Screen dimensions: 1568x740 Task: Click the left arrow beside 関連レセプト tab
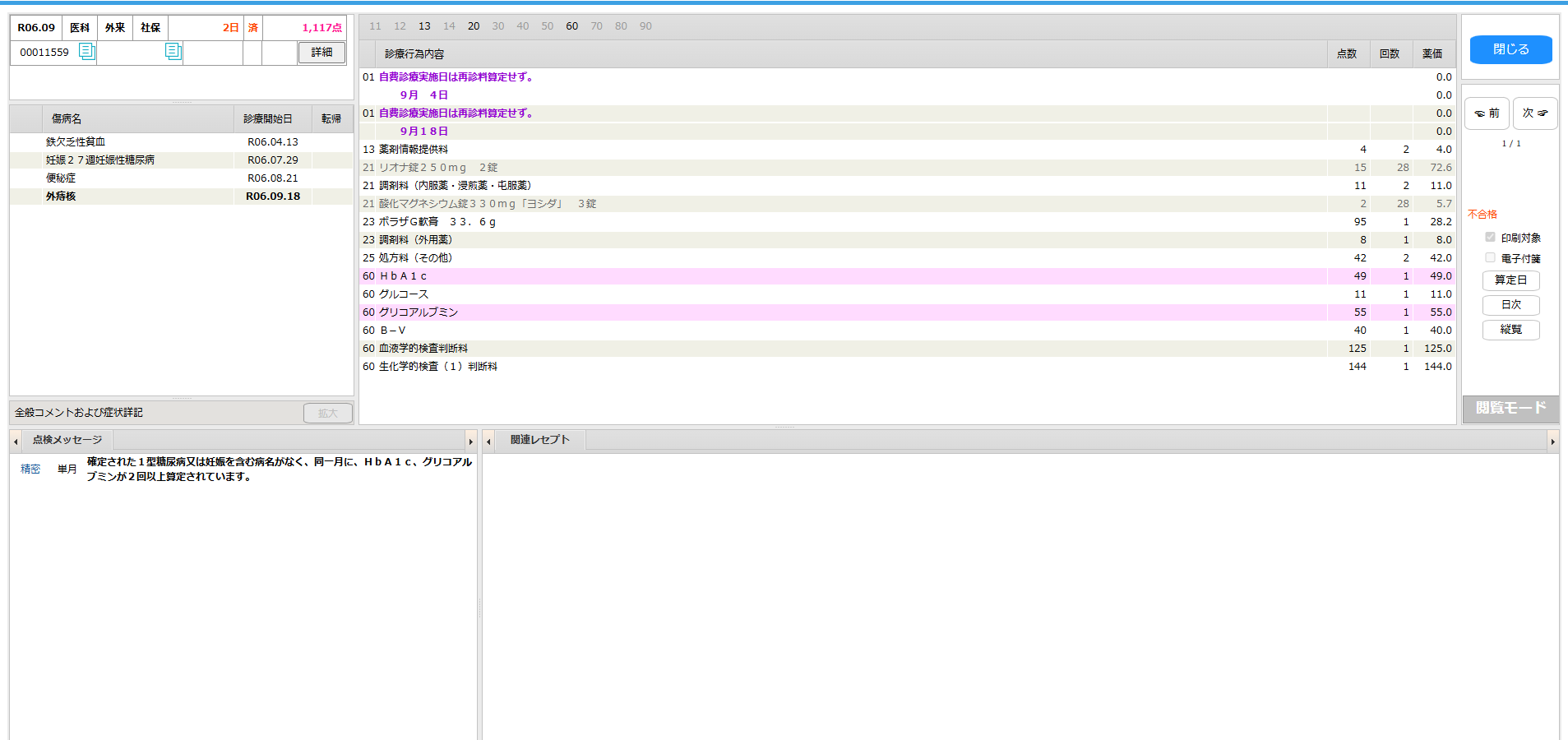click(488, 441)
